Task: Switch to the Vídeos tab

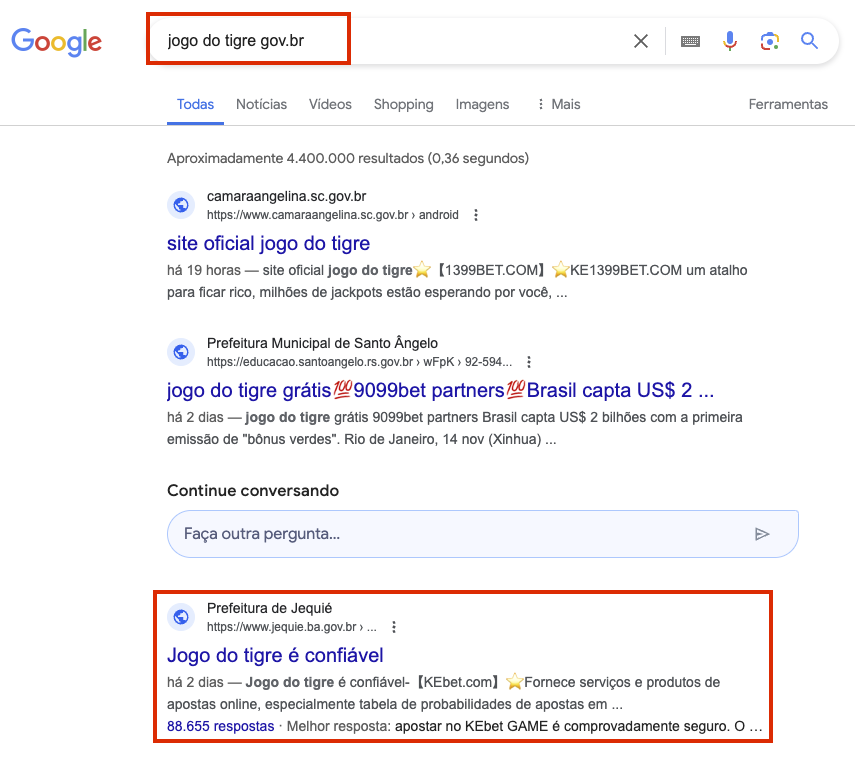Action: click(330, 104)
